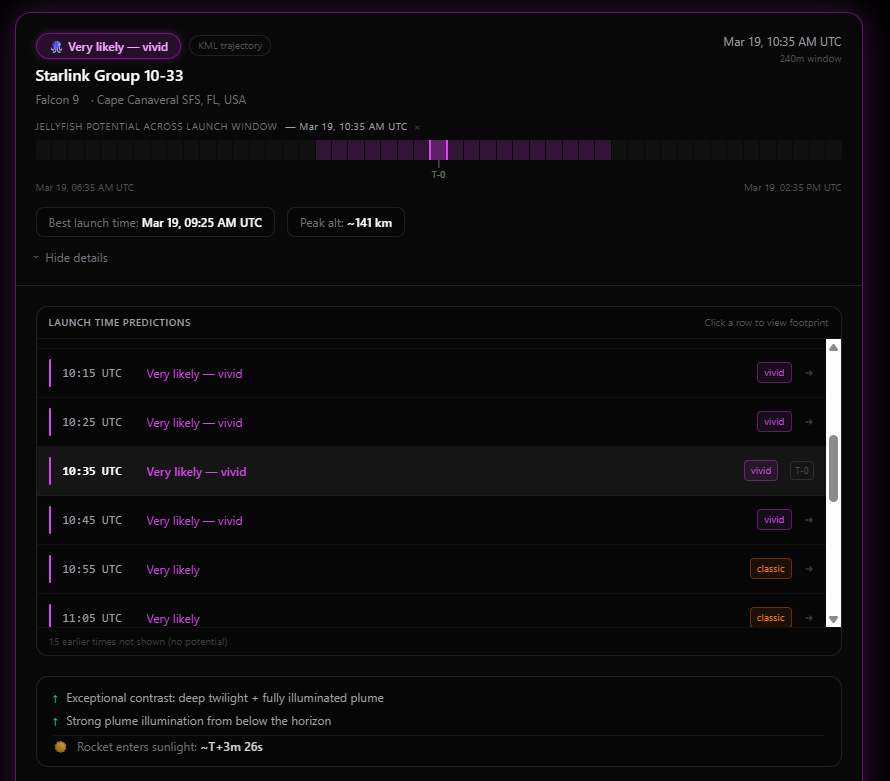This screenshot has width=890, height=781.
Task: Select the 10:35 UTC prediction row
Action: tap(431, 471)
